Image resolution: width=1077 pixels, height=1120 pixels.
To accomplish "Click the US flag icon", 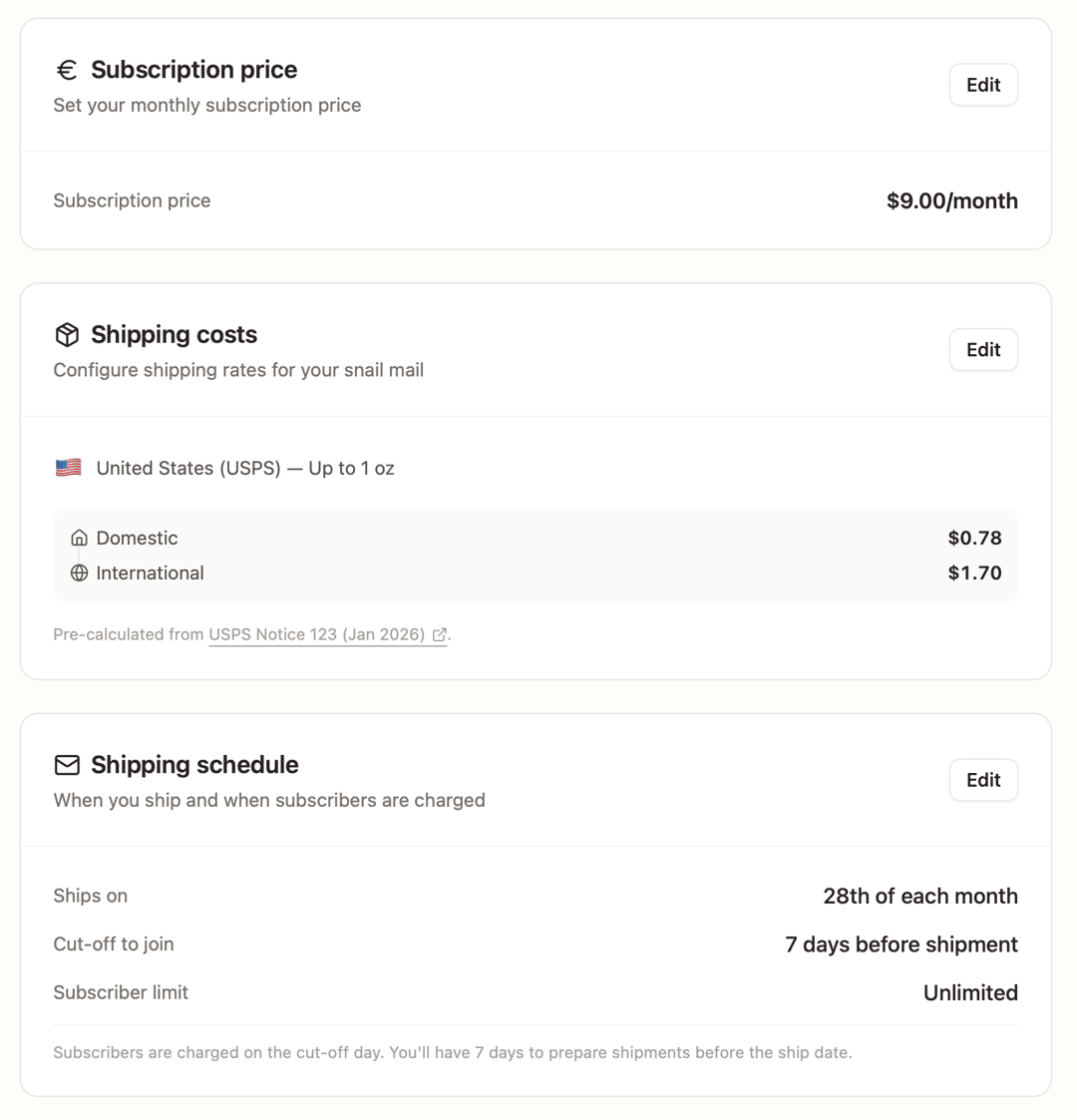I will (x=69, y=468).
